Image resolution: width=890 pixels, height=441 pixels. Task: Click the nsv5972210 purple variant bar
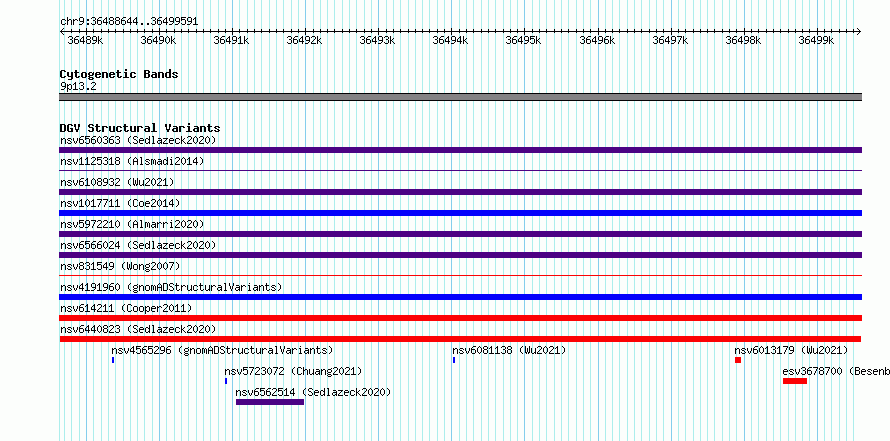click(460, 234)
